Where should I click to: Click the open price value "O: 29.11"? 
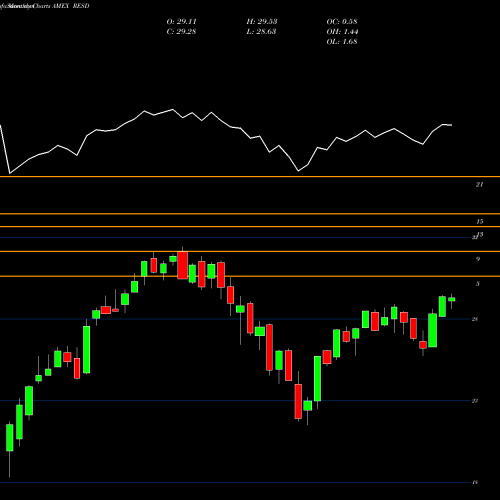pos(181,22)
